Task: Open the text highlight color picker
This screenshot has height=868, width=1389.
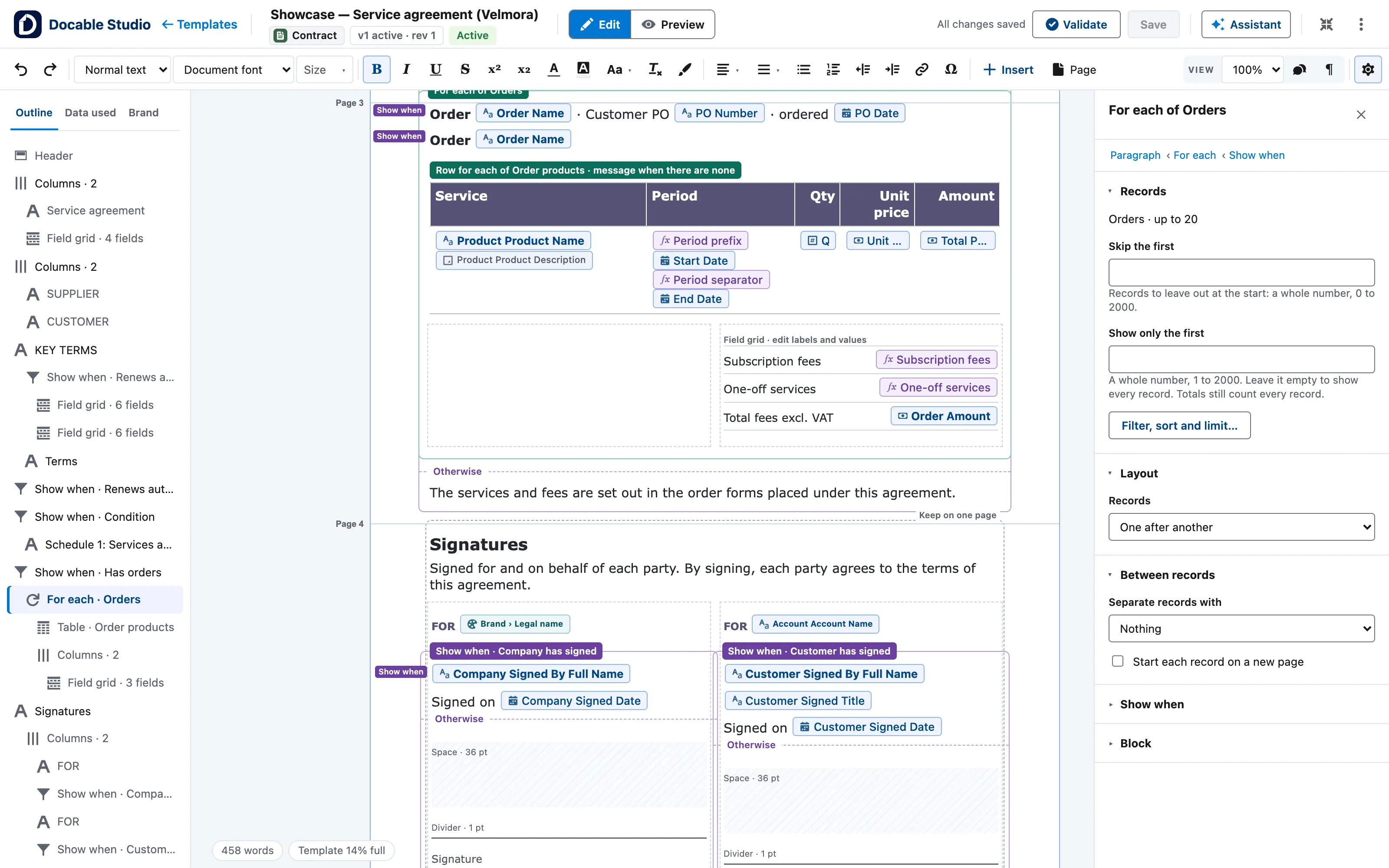Action: point(583,69)
